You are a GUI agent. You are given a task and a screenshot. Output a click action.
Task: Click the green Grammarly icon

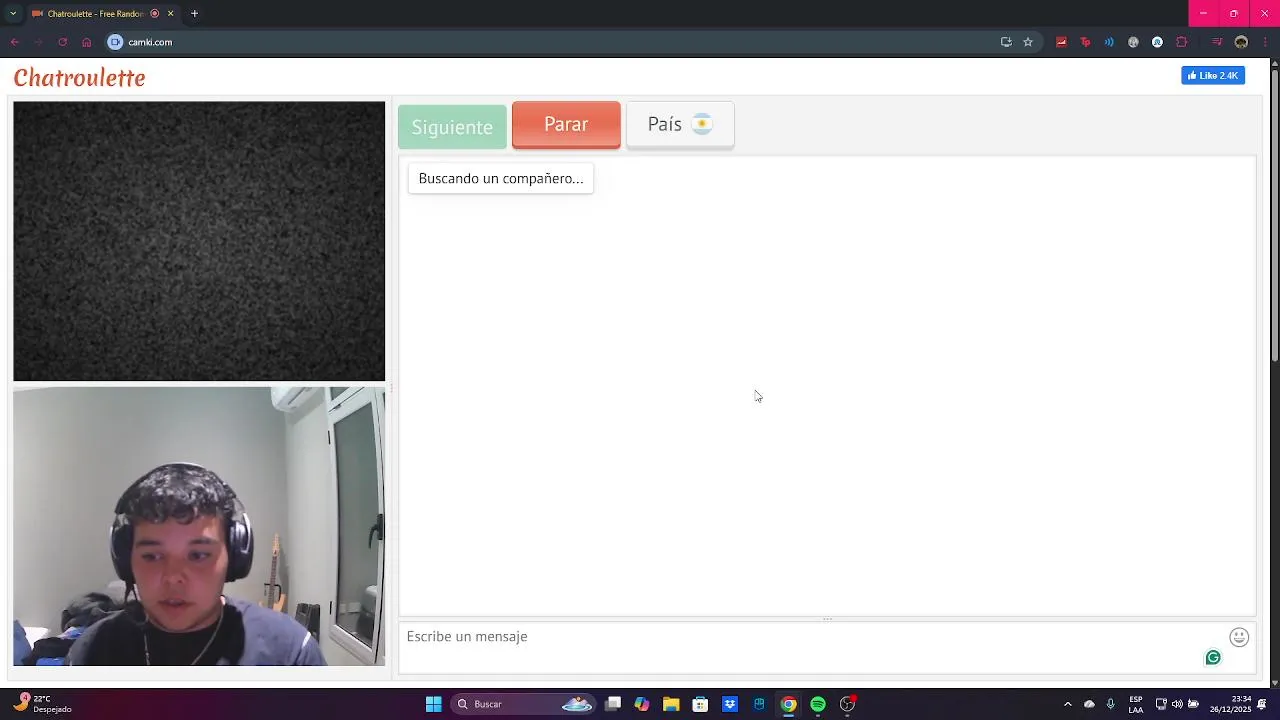click(1213, 657)
